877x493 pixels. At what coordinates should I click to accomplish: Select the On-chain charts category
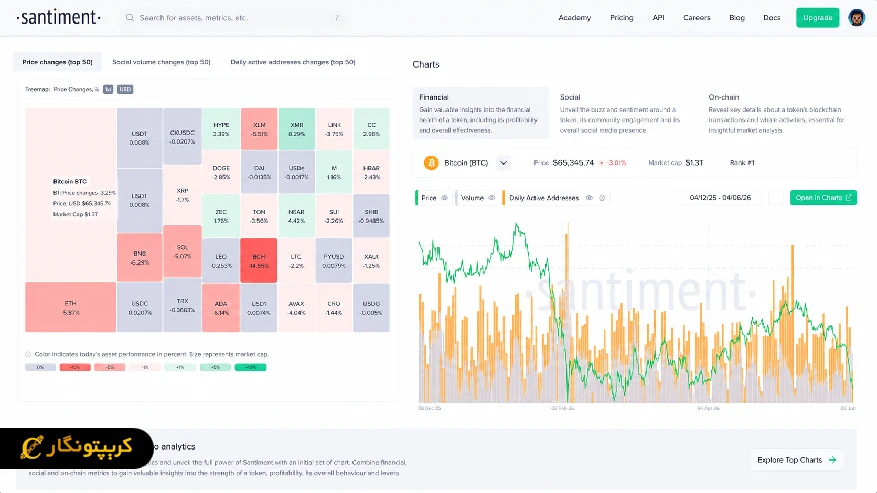(x=777, y=113)
